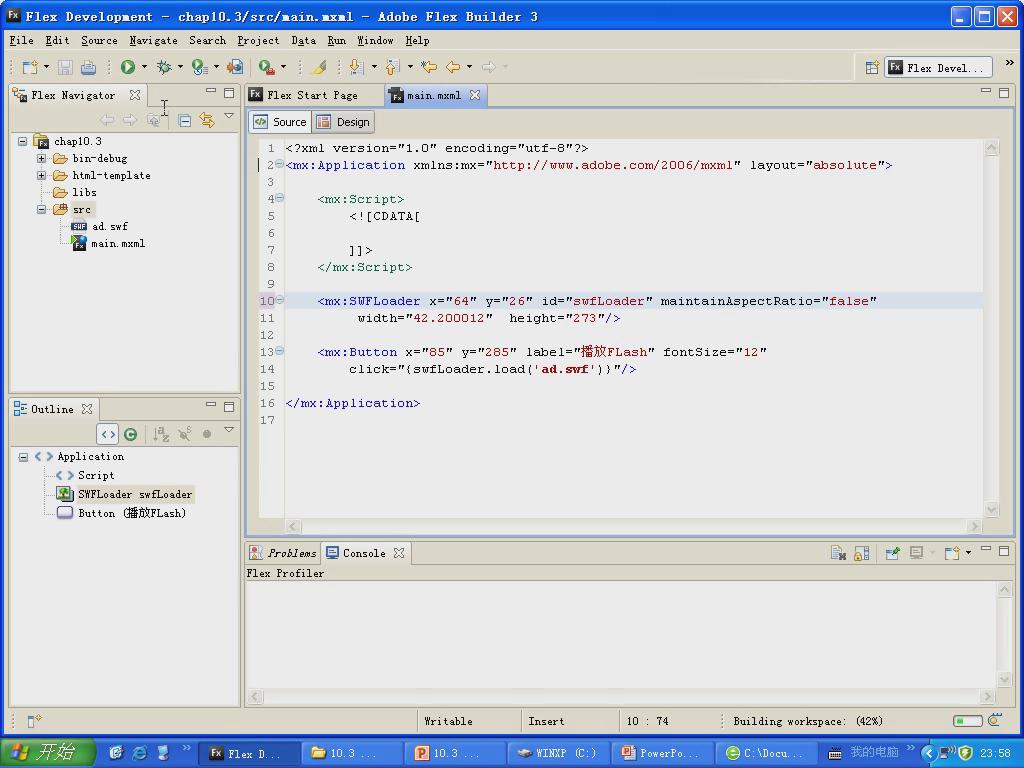
Task: Toggle the Scroll Lock console icon
Action: coord(862,553)
